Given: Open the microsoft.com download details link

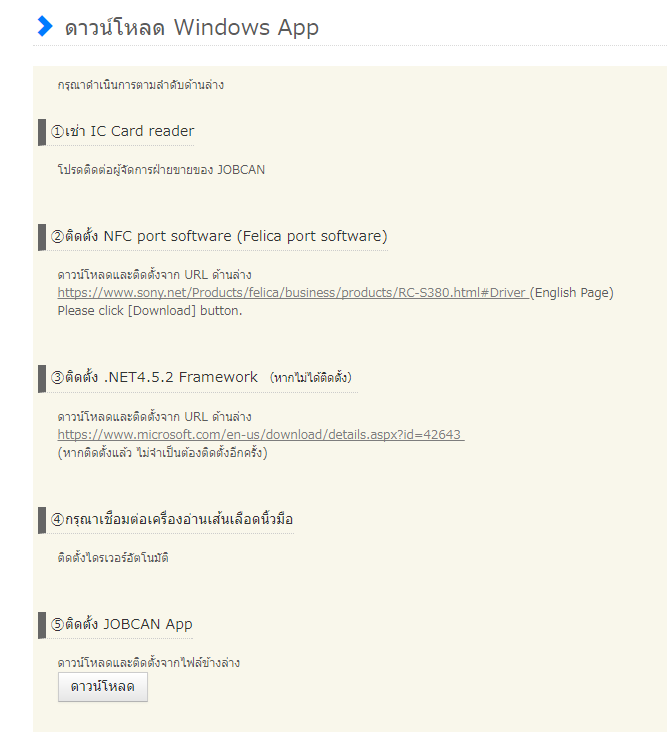Looking at the screenshot, I should (261, 435).
